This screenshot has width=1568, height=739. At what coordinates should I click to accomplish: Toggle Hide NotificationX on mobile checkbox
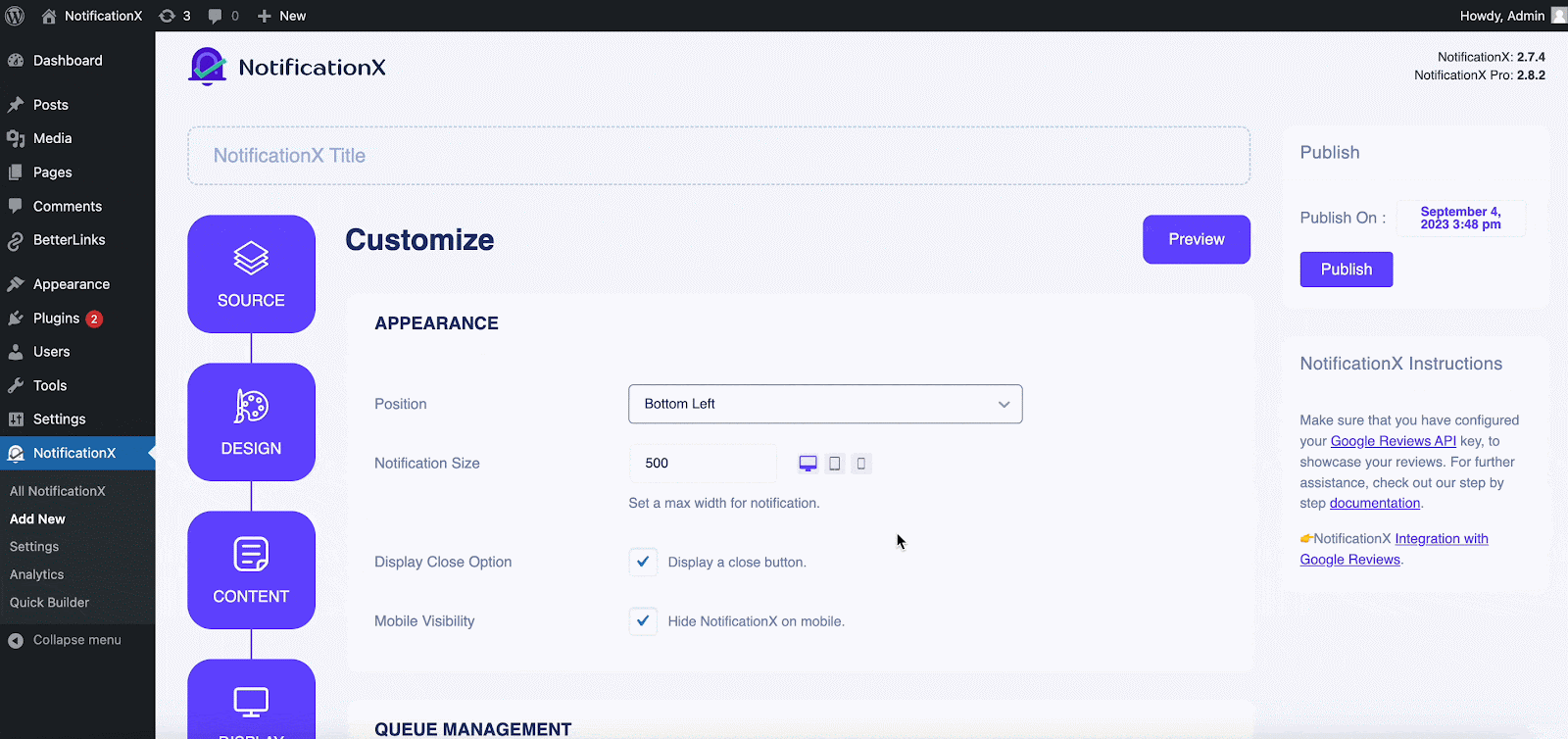tap(643, 621)
